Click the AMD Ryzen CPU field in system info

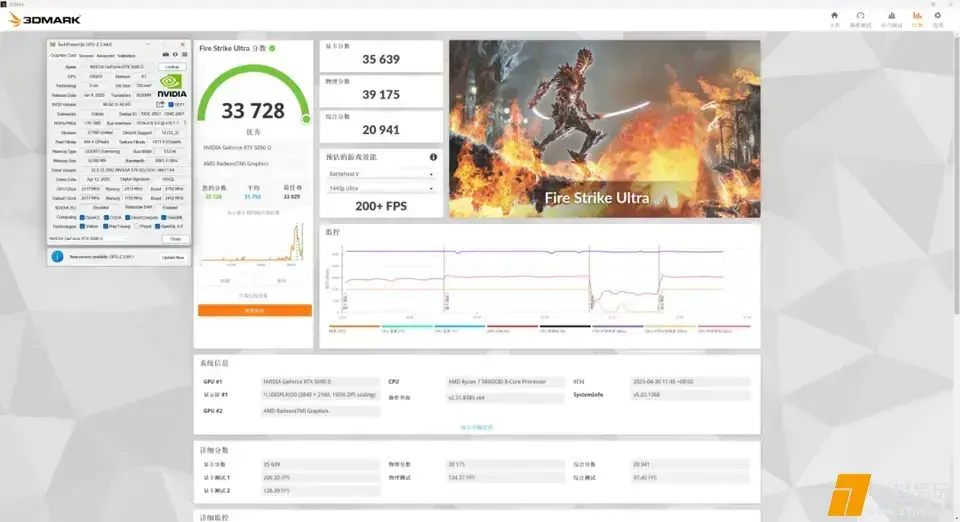click(504, 381)
